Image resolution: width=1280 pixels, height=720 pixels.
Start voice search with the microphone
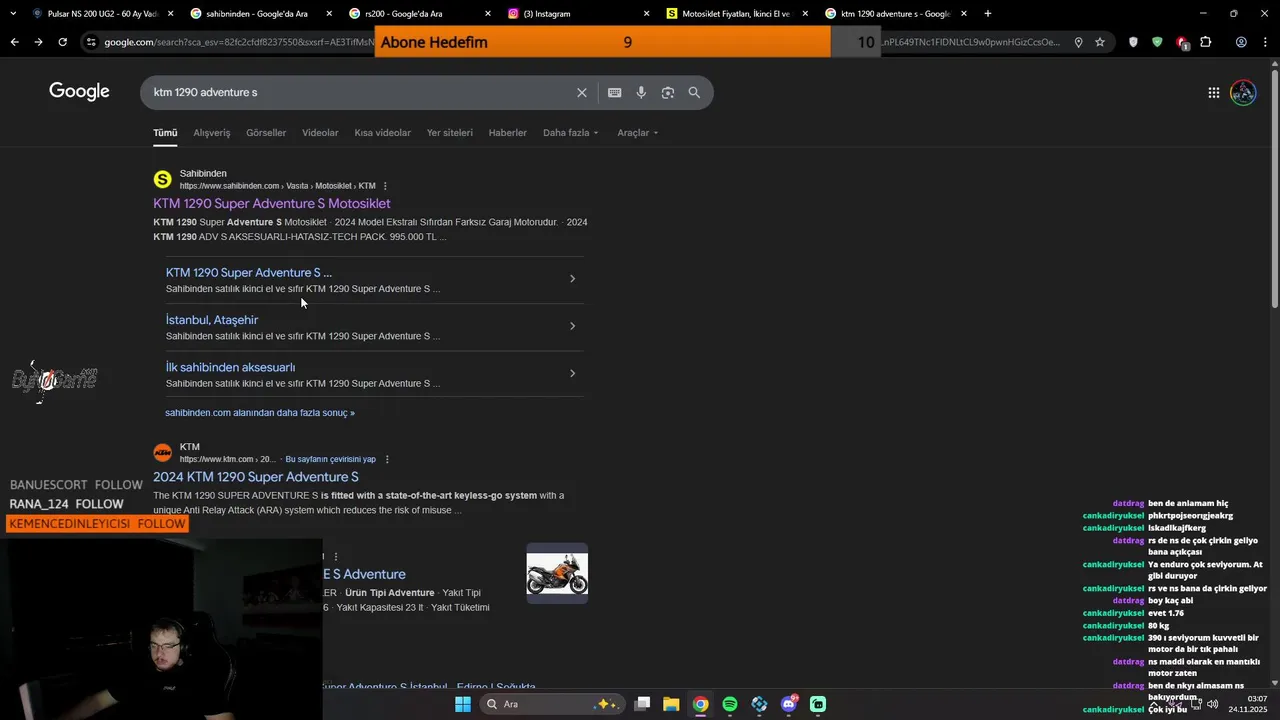tap(641, 92)
